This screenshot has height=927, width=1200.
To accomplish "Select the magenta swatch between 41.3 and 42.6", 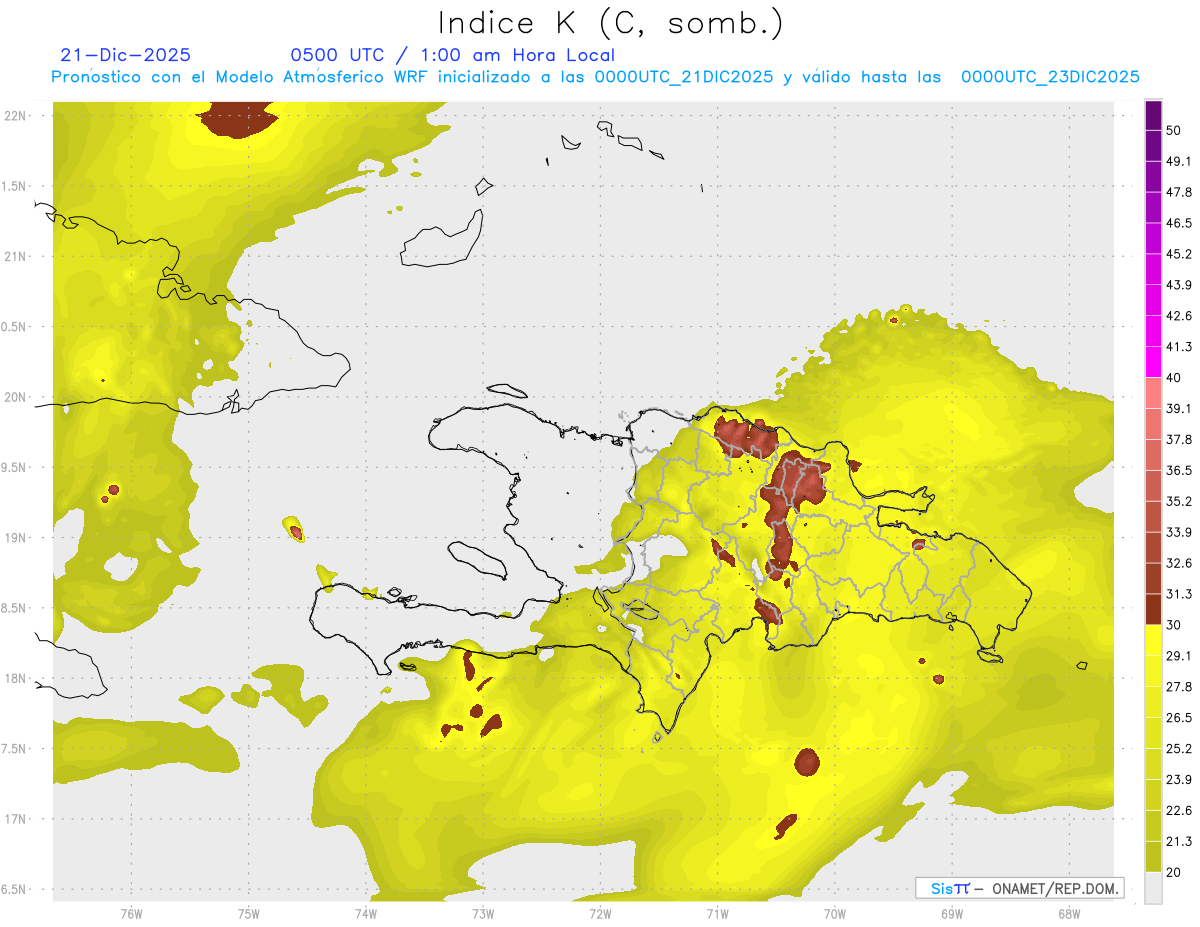I will click(1153, 332).
